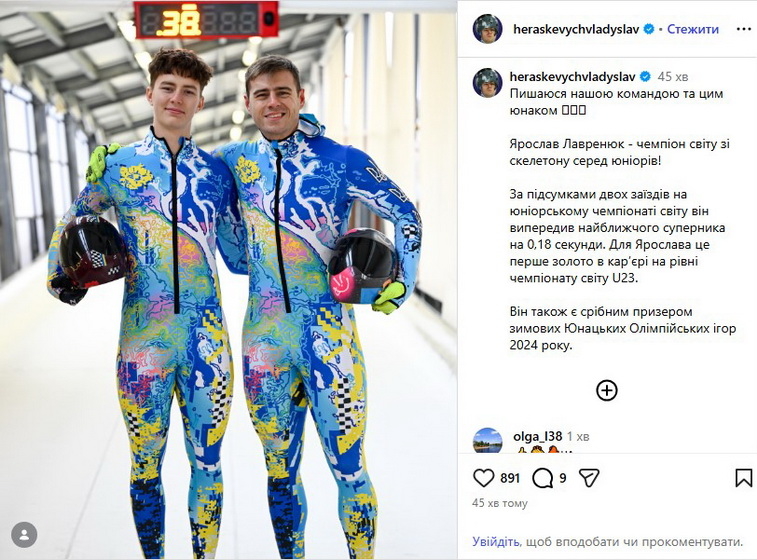Show tagged people on the photo
The height and width of the screenshot is (560, 757).
click(24, 535)
